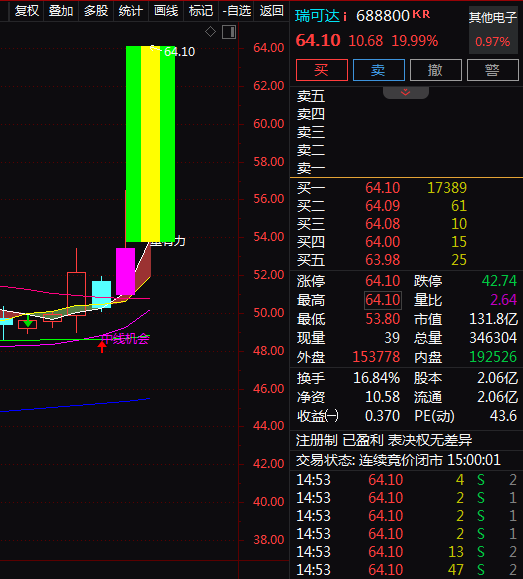Click the 交易状态 closing time line
Image resolution: width=523 pixels, height=579 pixels.
tap(399, 460)
